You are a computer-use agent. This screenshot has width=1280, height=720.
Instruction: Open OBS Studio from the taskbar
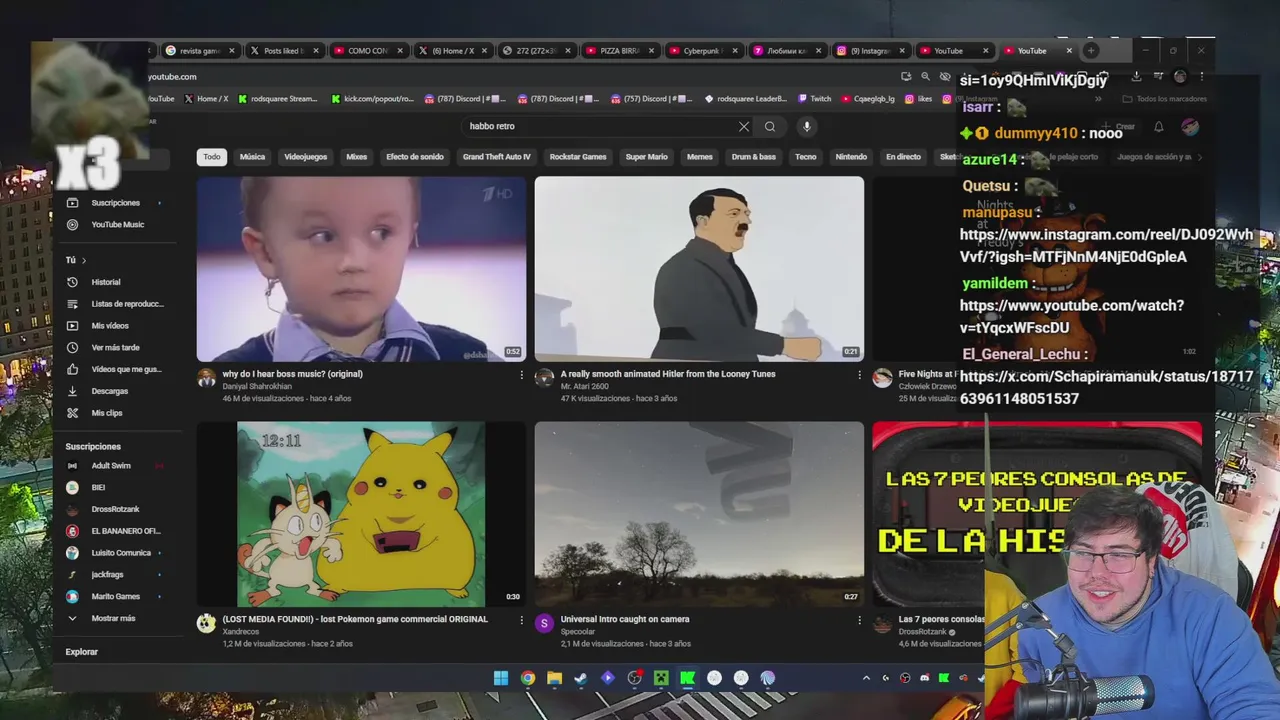pyautogui.click(x=634, y=678)
